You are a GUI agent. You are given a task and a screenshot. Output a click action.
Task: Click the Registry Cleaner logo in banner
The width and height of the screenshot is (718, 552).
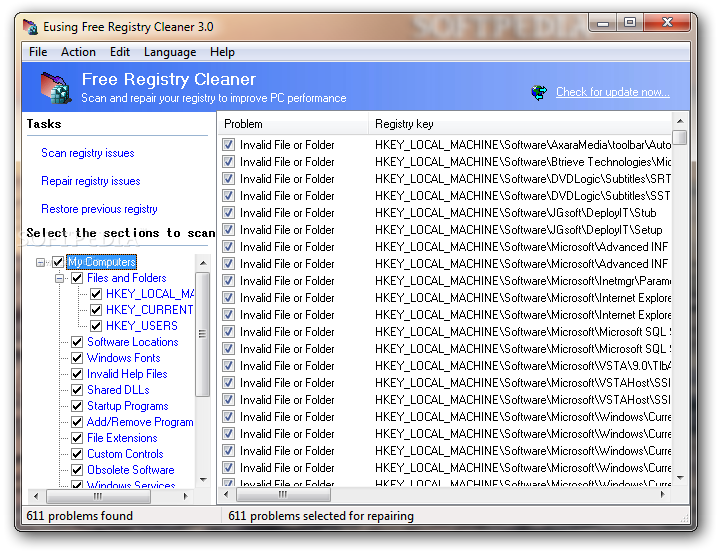56,87
